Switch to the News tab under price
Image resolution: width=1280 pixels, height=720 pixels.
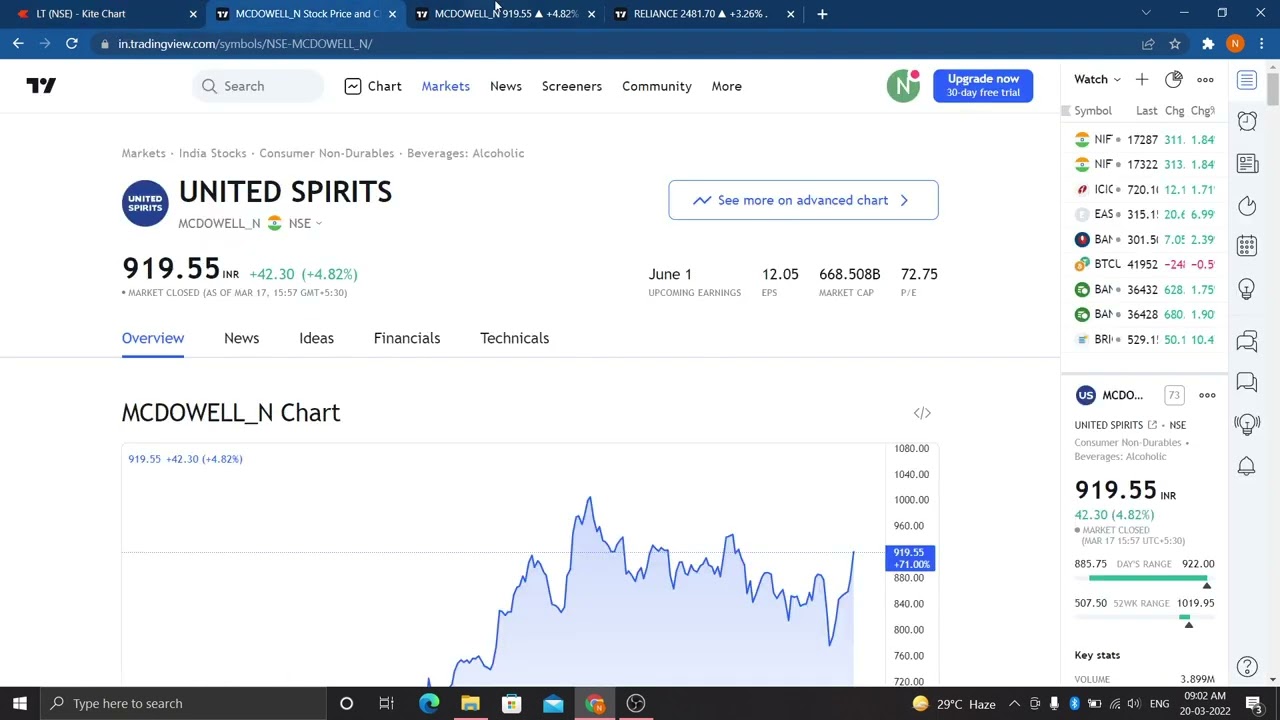241,338
